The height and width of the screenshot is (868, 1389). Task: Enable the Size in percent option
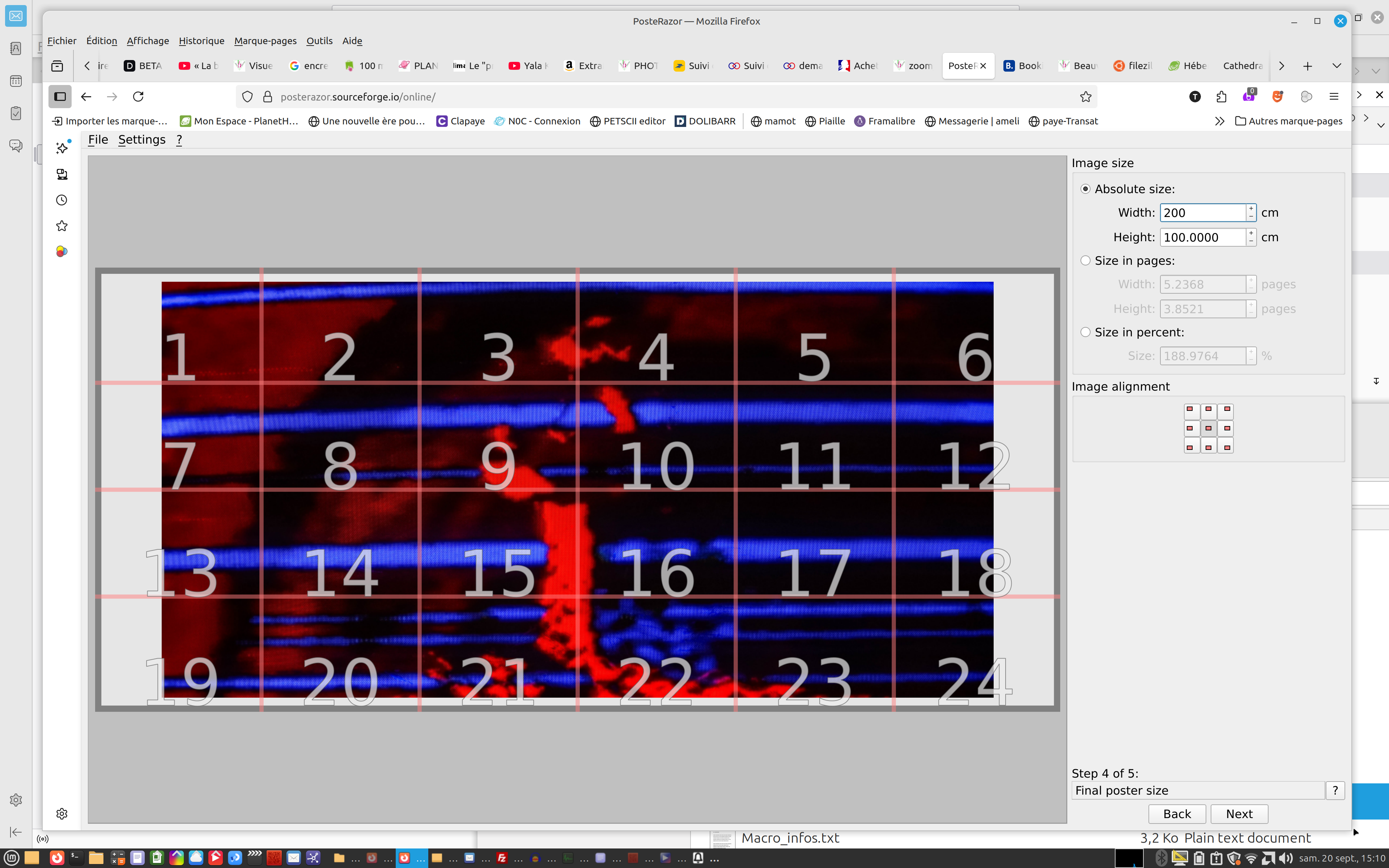pyautogui.click(x=1086, y=332)
